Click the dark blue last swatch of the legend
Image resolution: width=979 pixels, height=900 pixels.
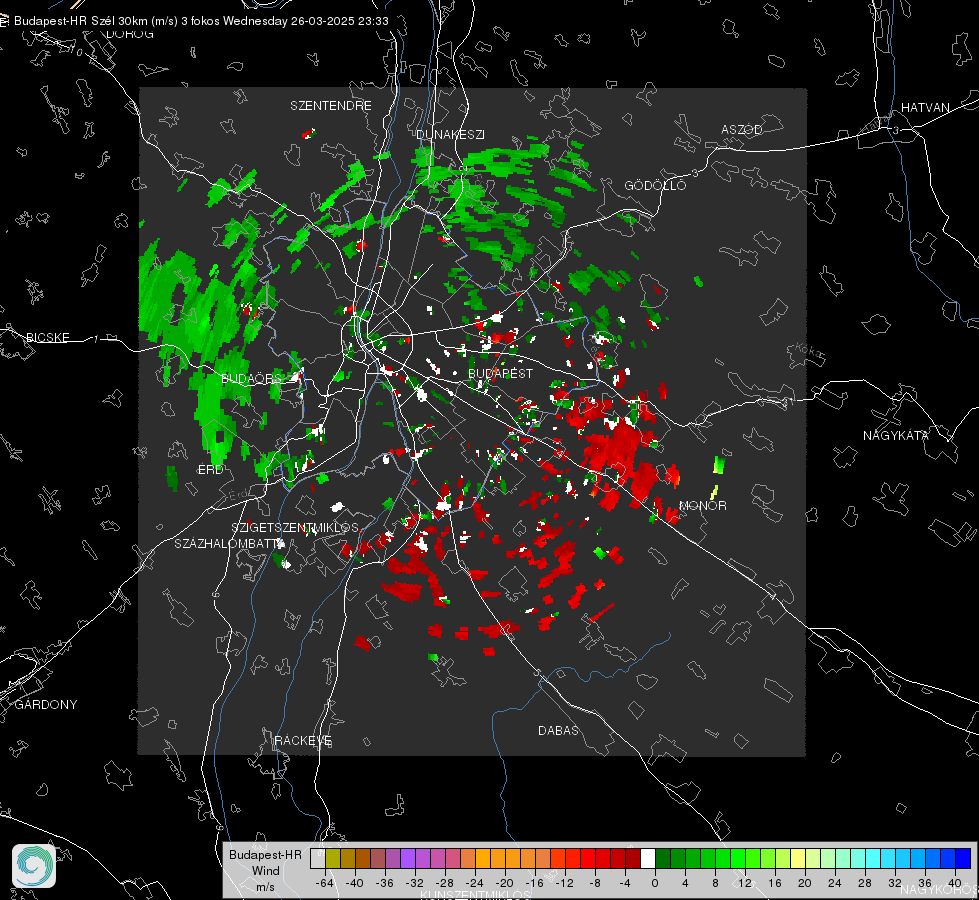(x=963, y=859)
